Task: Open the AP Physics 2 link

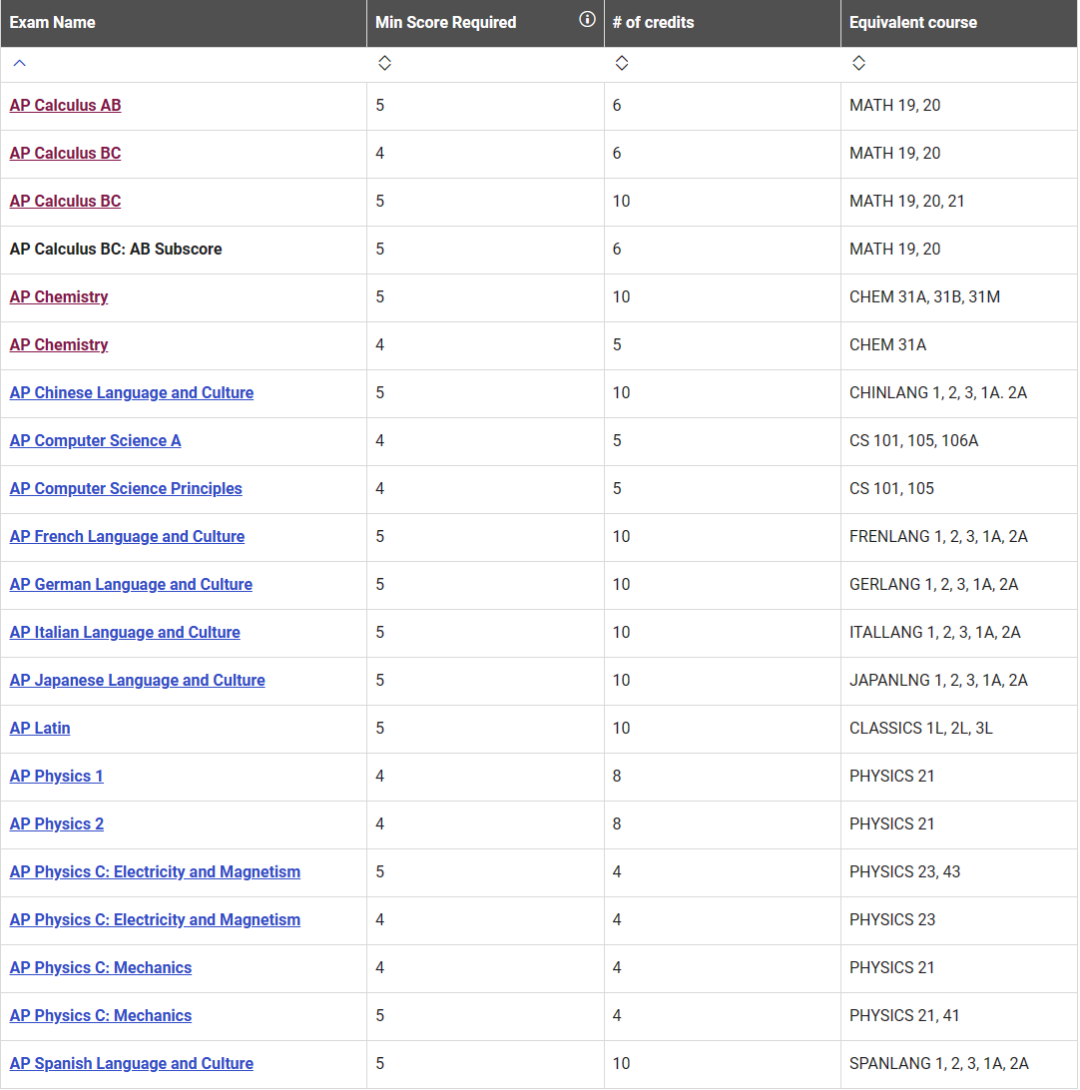Action: [x=57, y=825]
